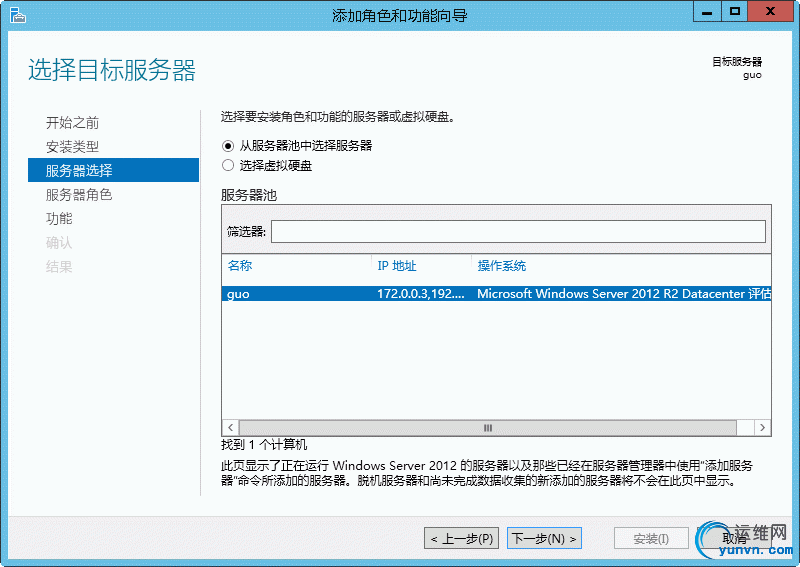
Task: Click the 取消 cancel button
Action: pos(735,538)
